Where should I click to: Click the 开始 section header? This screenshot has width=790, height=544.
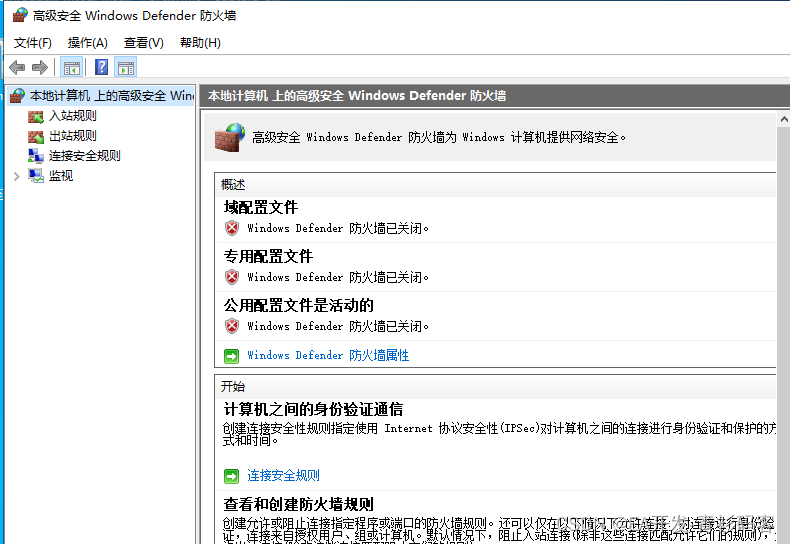click(233, 387)
